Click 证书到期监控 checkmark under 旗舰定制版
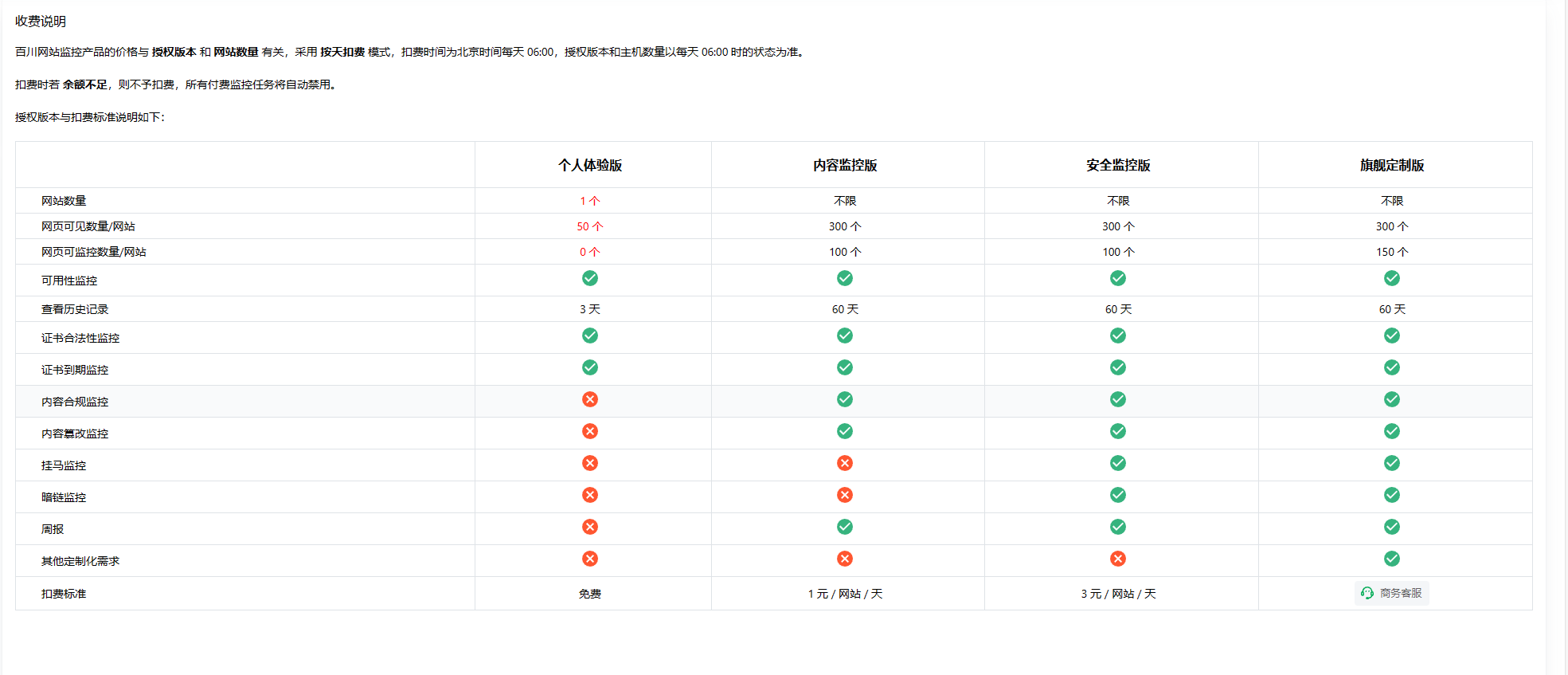 [x=1392, y=367]
